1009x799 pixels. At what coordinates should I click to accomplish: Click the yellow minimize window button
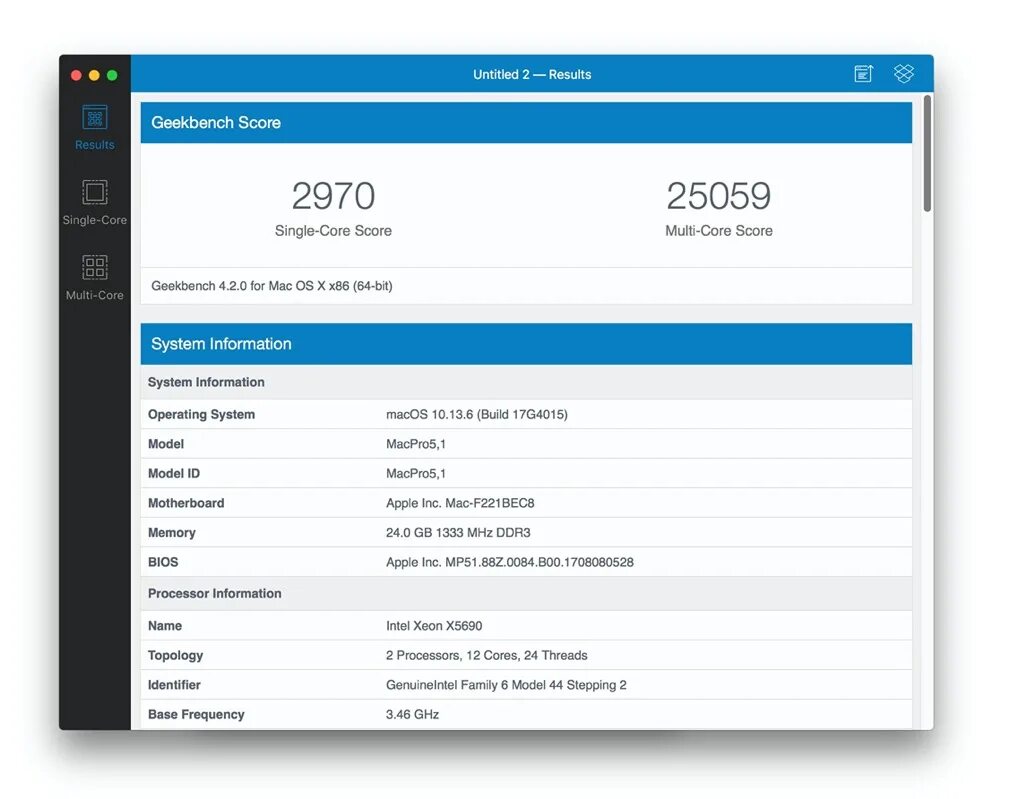click(94, 75)
